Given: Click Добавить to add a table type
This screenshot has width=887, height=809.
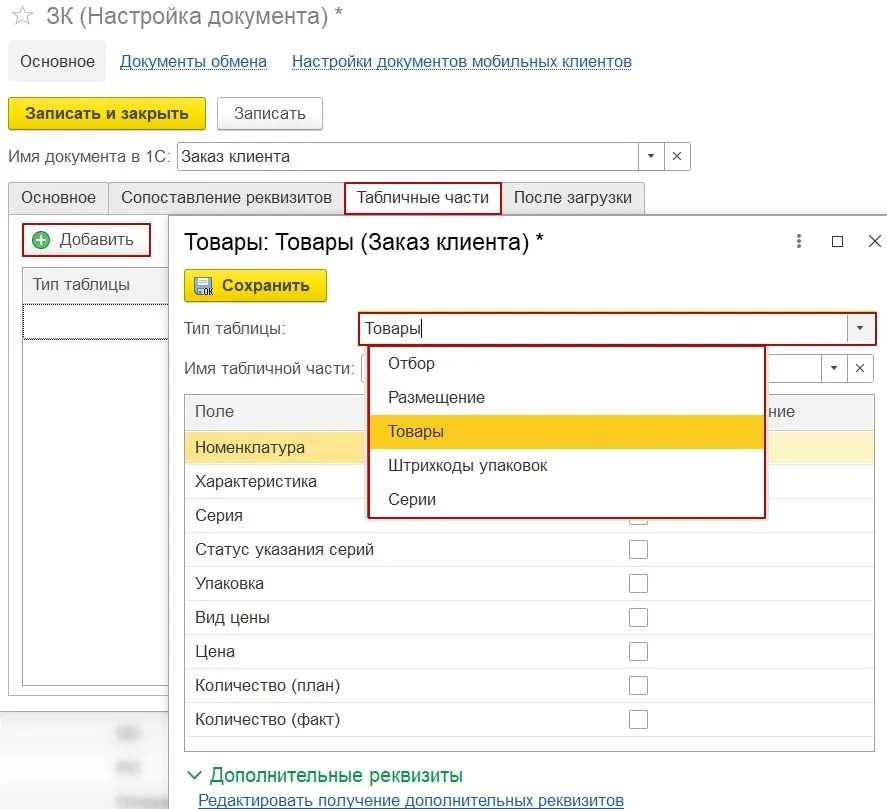Looking at the screenshot, I should tap(87, 240).
